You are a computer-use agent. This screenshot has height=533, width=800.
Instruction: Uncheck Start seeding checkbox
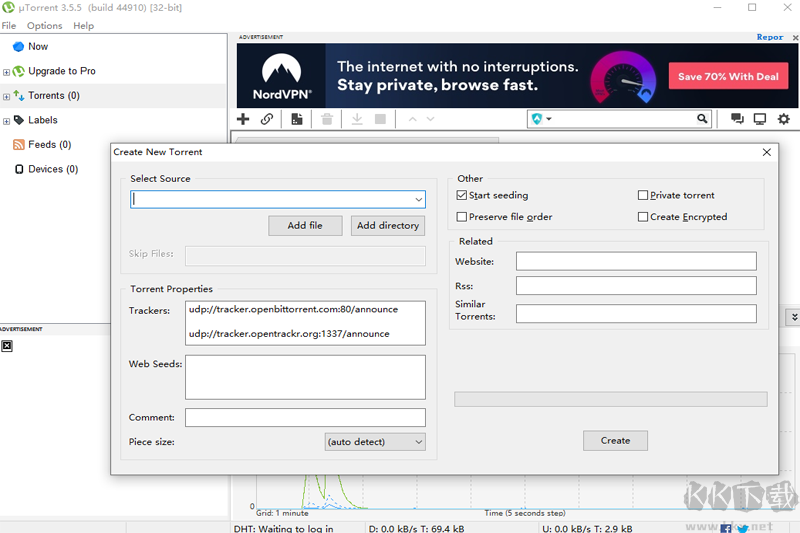[462, 195]
